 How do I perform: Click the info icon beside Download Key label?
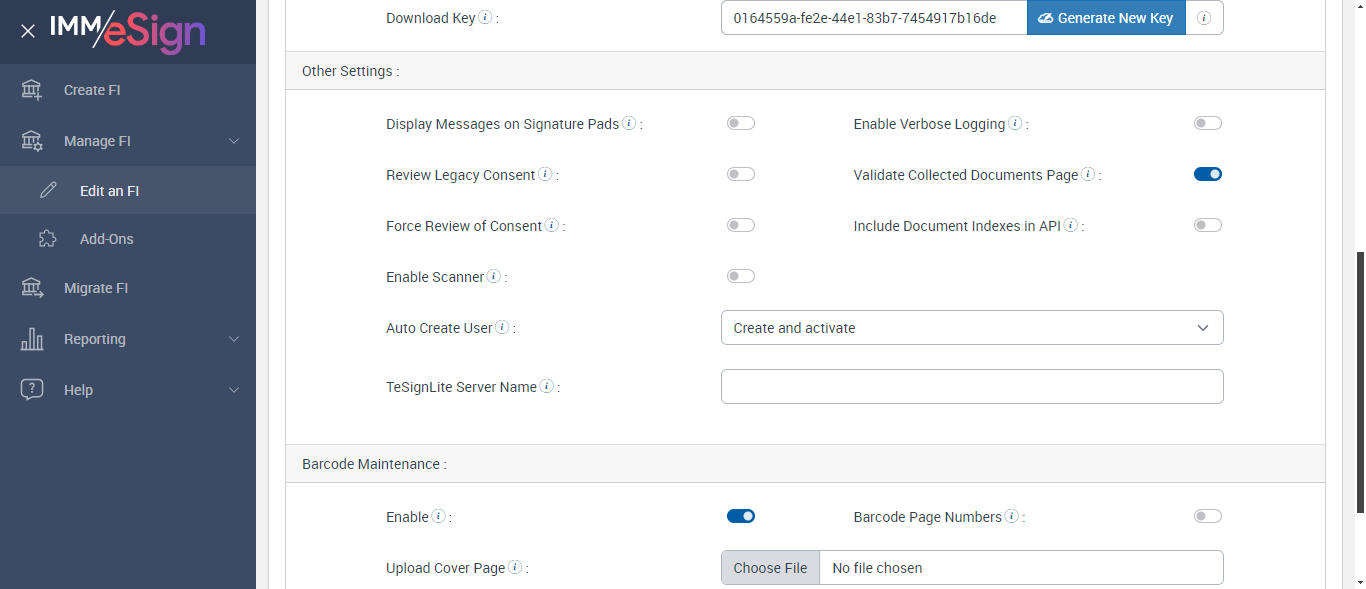coord(485,17)
